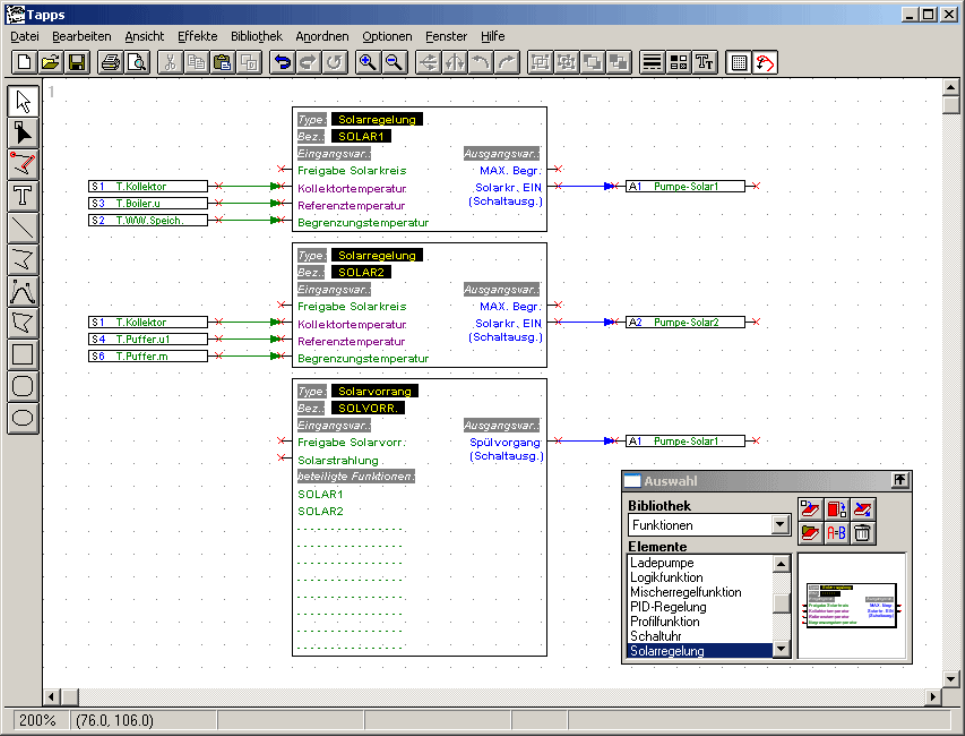Viewport: 965px width, 736px height.
Task: Activate the arrow selection pointer tool
Action: (24, 101)
